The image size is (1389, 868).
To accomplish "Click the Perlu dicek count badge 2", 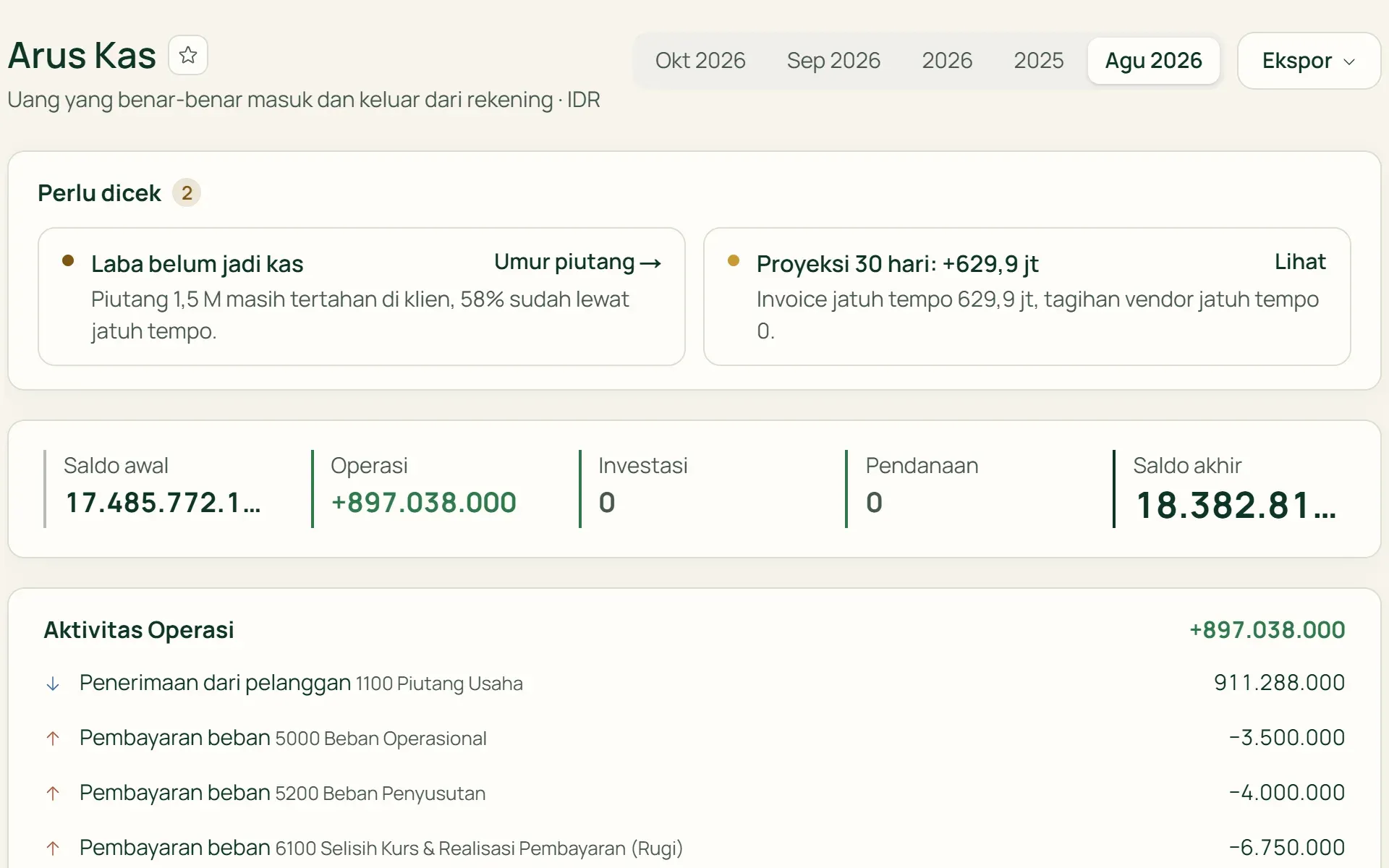I will (x=187, y=193).
